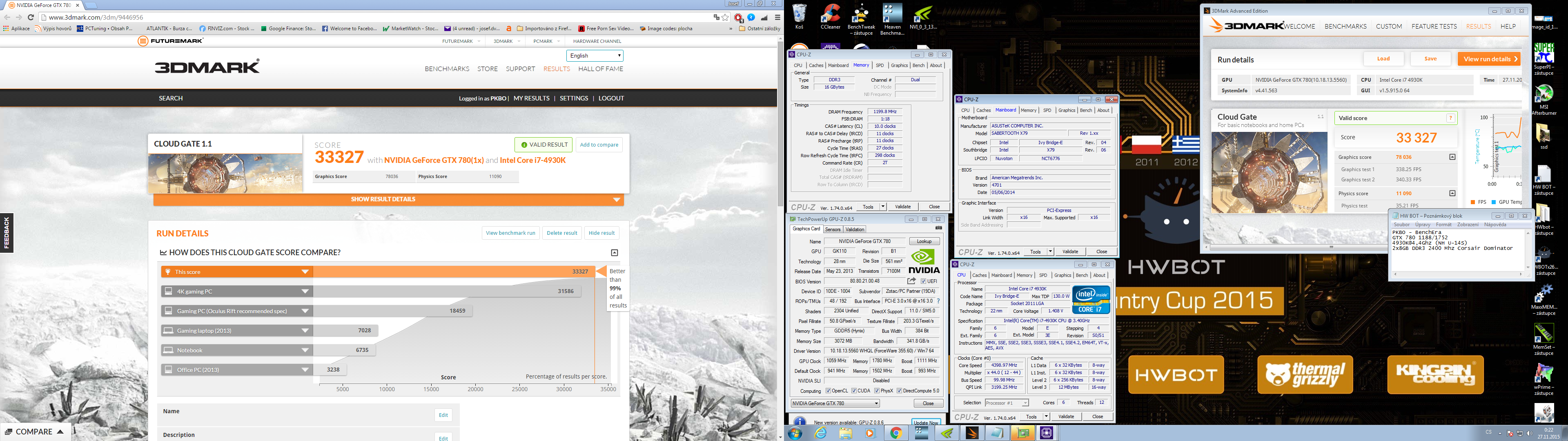Open the Chrome hamburger menu icon
The width and height of the screenshot is (1568, 441).
click(x=777, y=18)
